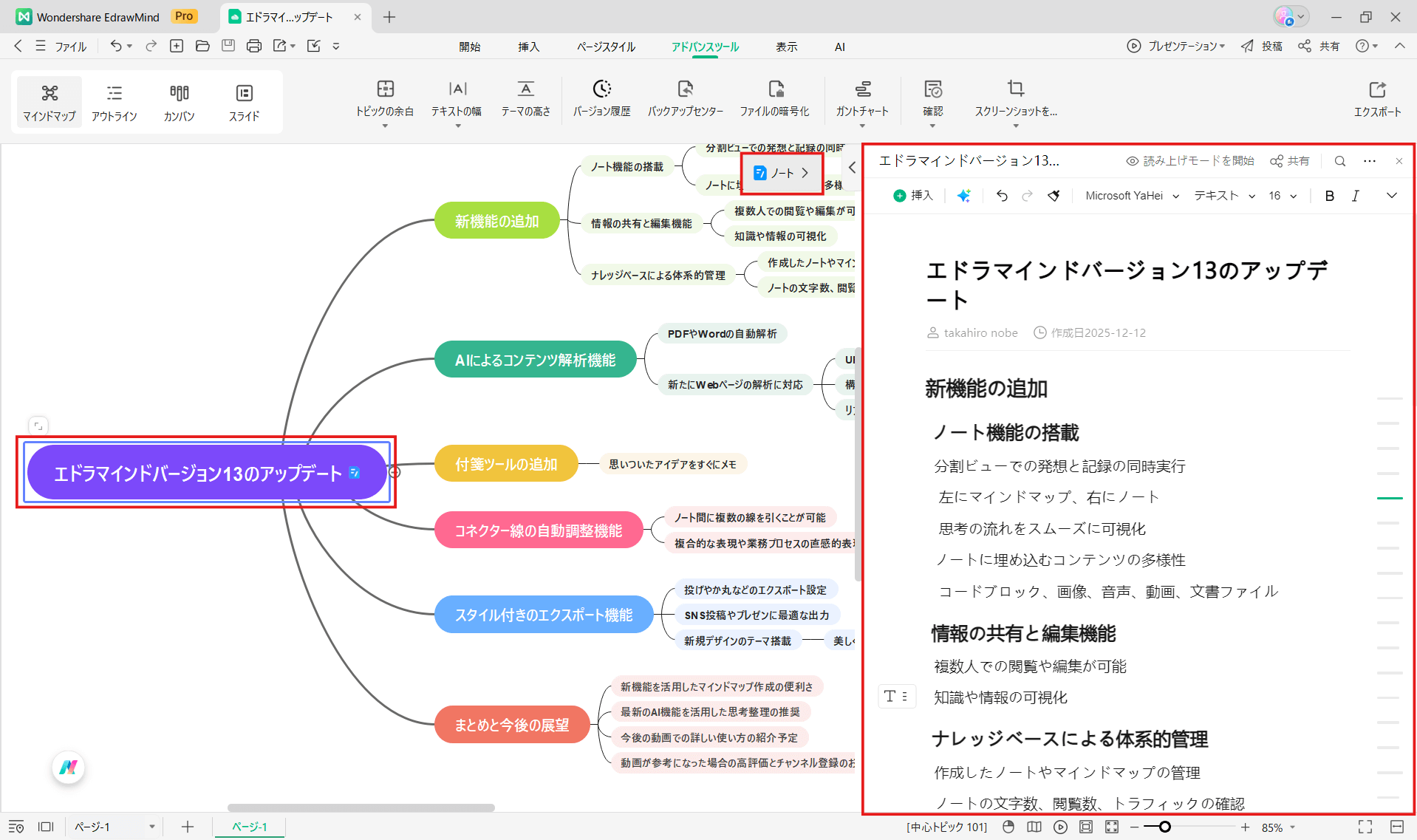Open the font size 16 dropdown
This screenshot has height=840, width=1417.
pyautogui.click(x=1283, y=196)
